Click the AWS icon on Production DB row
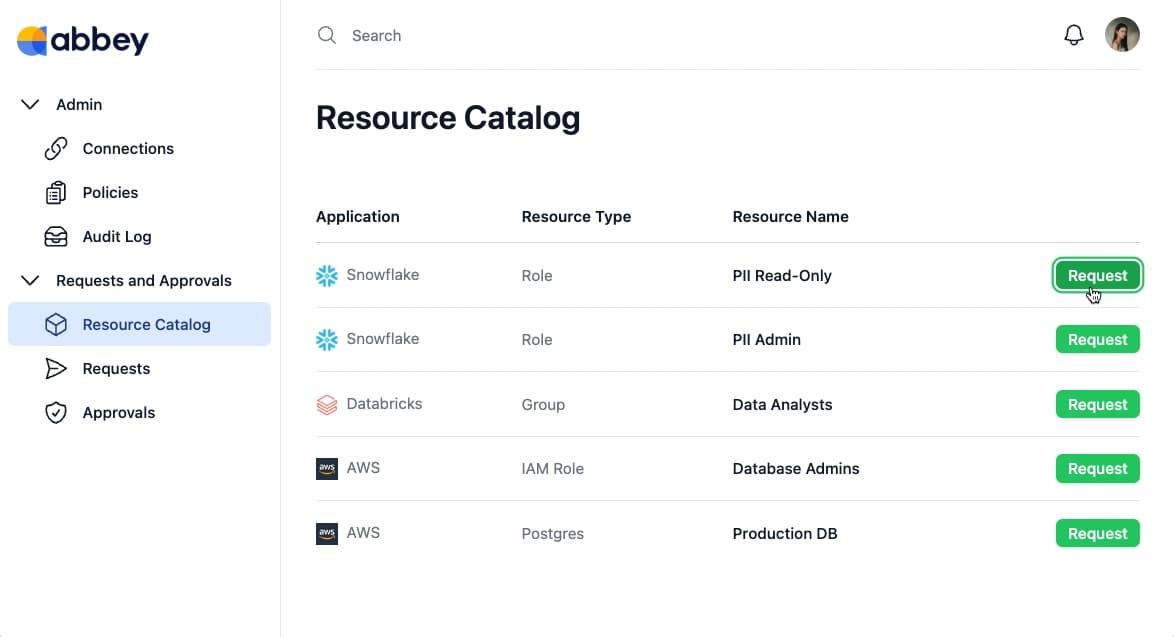Image resolution: width=1174 pixels, height=637 pixels. (x=326, y=533)
